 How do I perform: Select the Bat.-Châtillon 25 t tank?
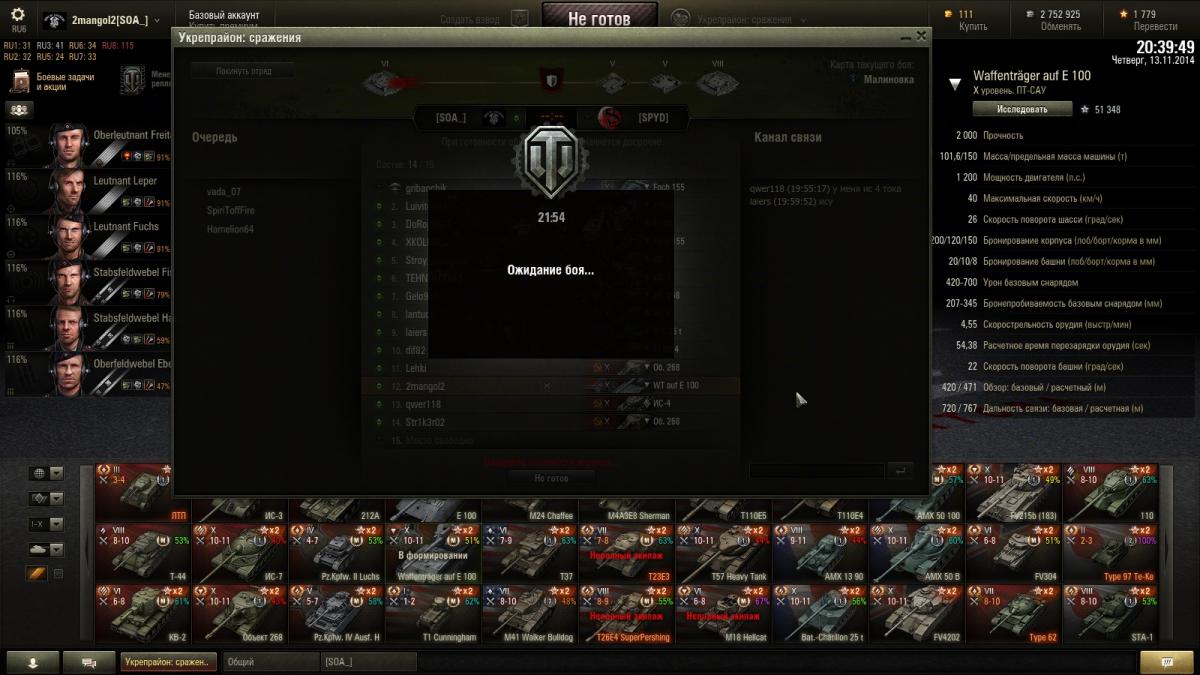[x=821, y=614]
